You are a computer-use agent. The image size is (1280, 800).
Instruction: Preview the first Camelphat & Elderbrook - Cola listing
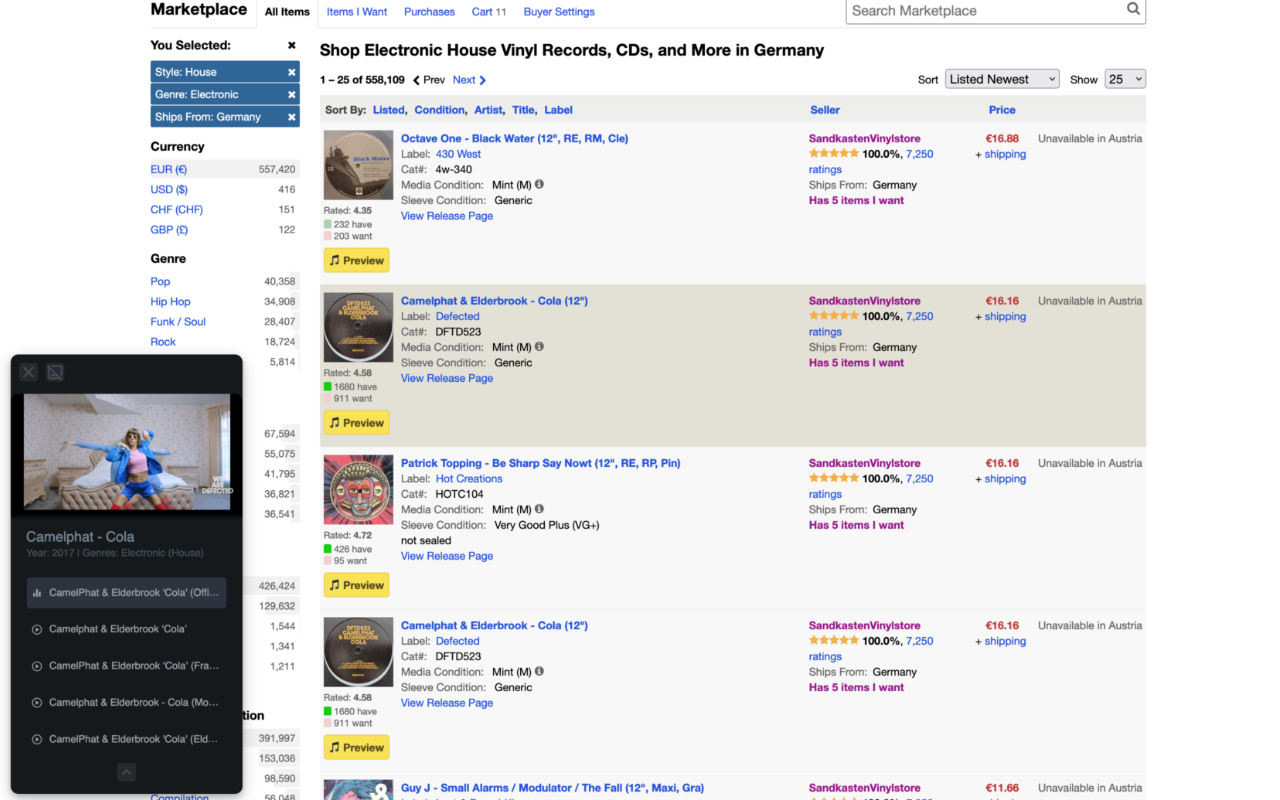click(356, 423)
